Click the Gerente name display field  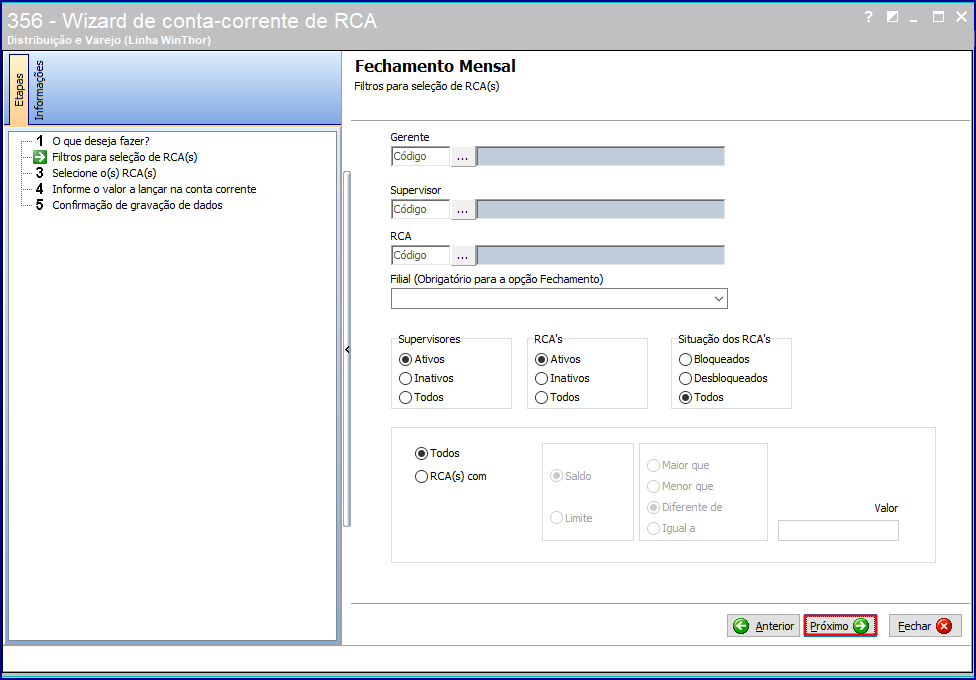(601, 156)
